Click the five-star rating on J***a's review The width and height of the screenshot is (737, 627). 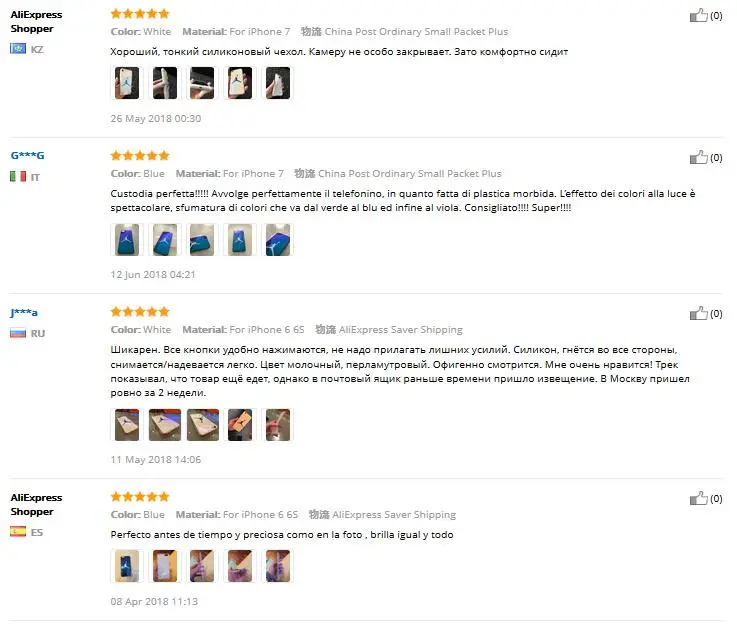(x=140, y=312)
